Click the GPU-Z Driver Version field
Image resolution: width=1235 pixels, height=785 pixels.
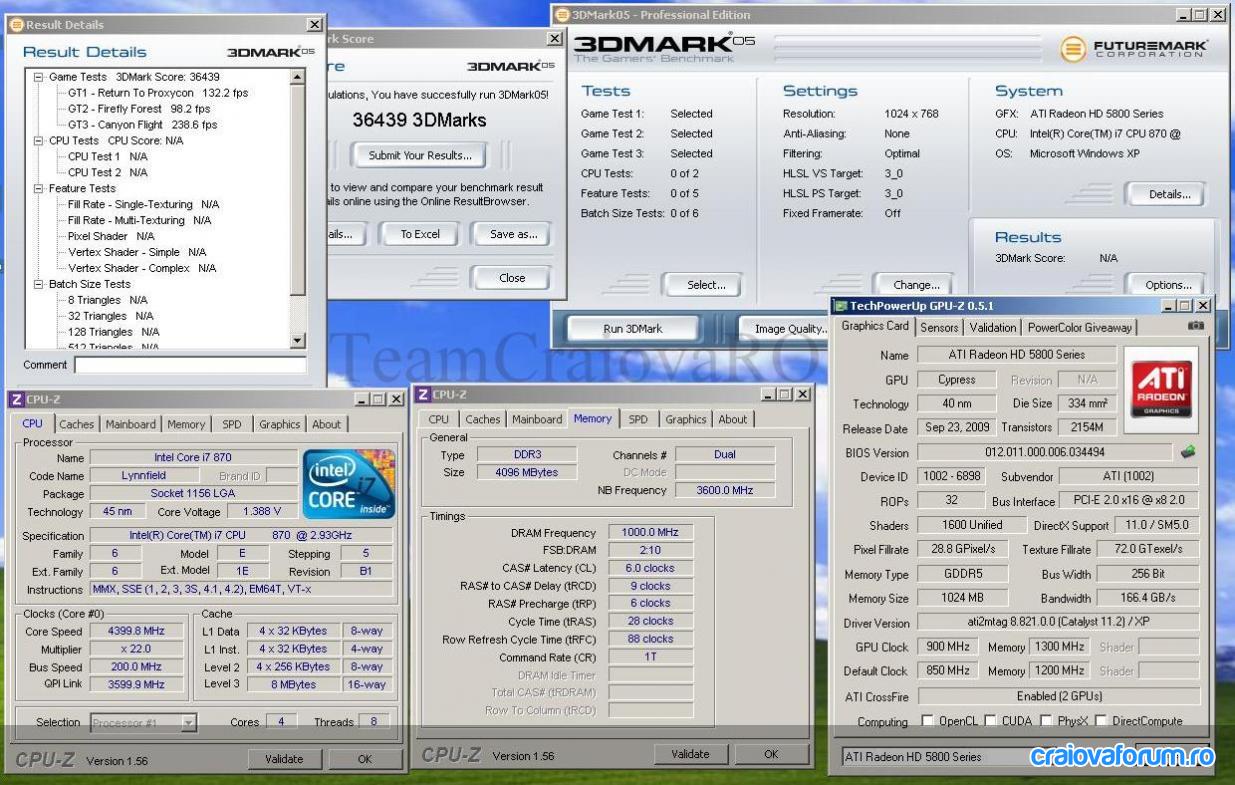click(1058, 622)
